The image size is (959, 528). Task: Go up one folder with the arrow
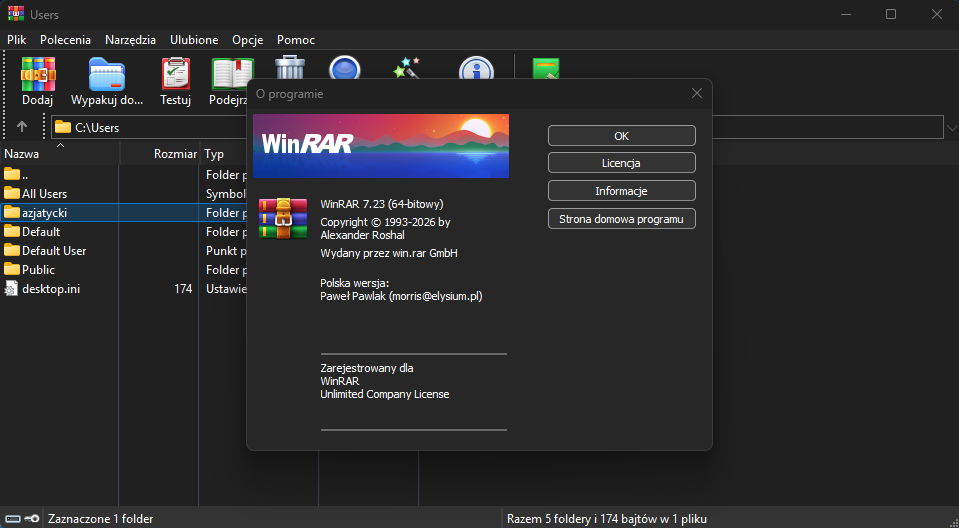[x=22, y=127]
